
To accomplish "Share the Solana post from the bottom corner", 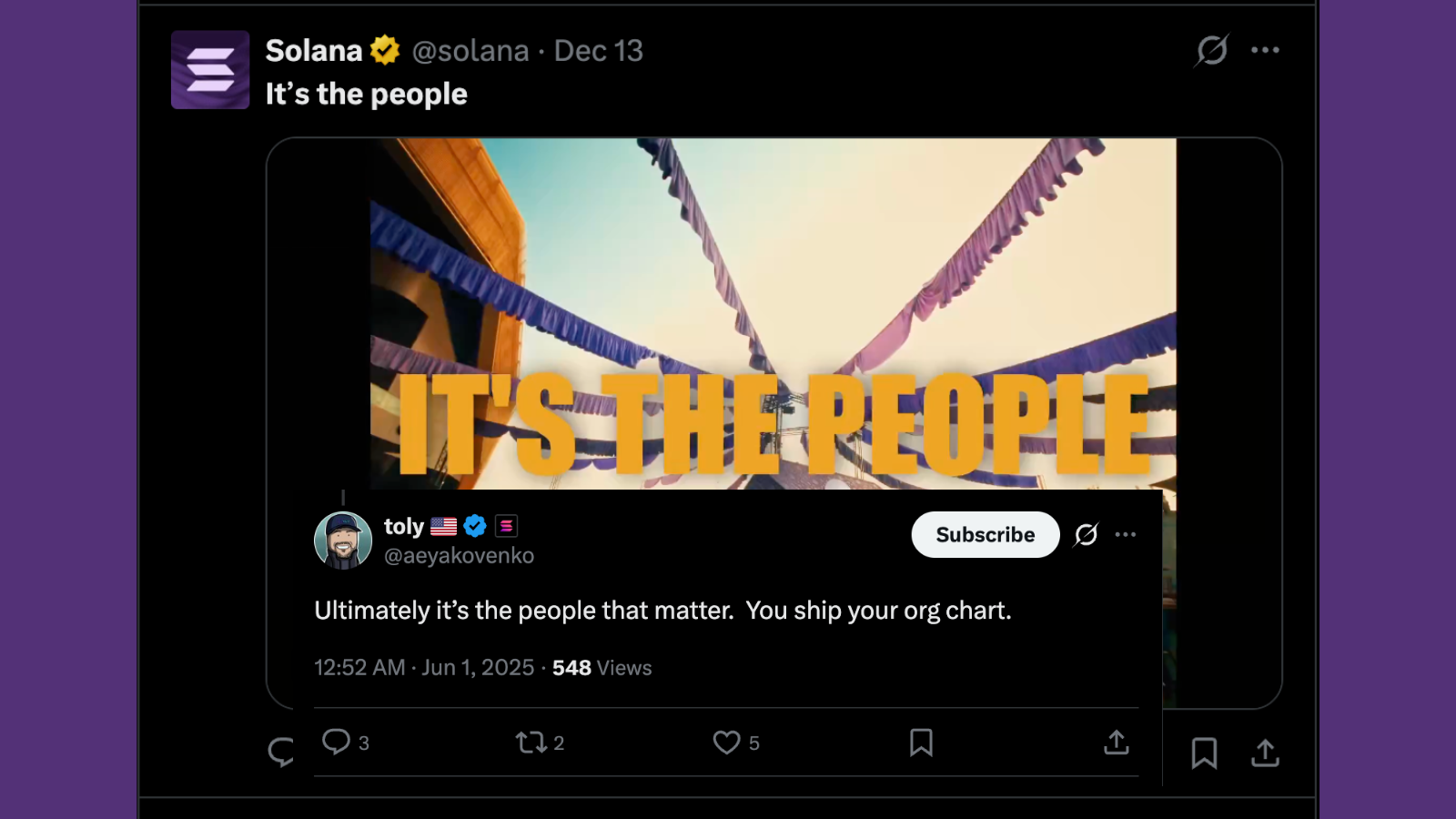I will [1265, 753].
